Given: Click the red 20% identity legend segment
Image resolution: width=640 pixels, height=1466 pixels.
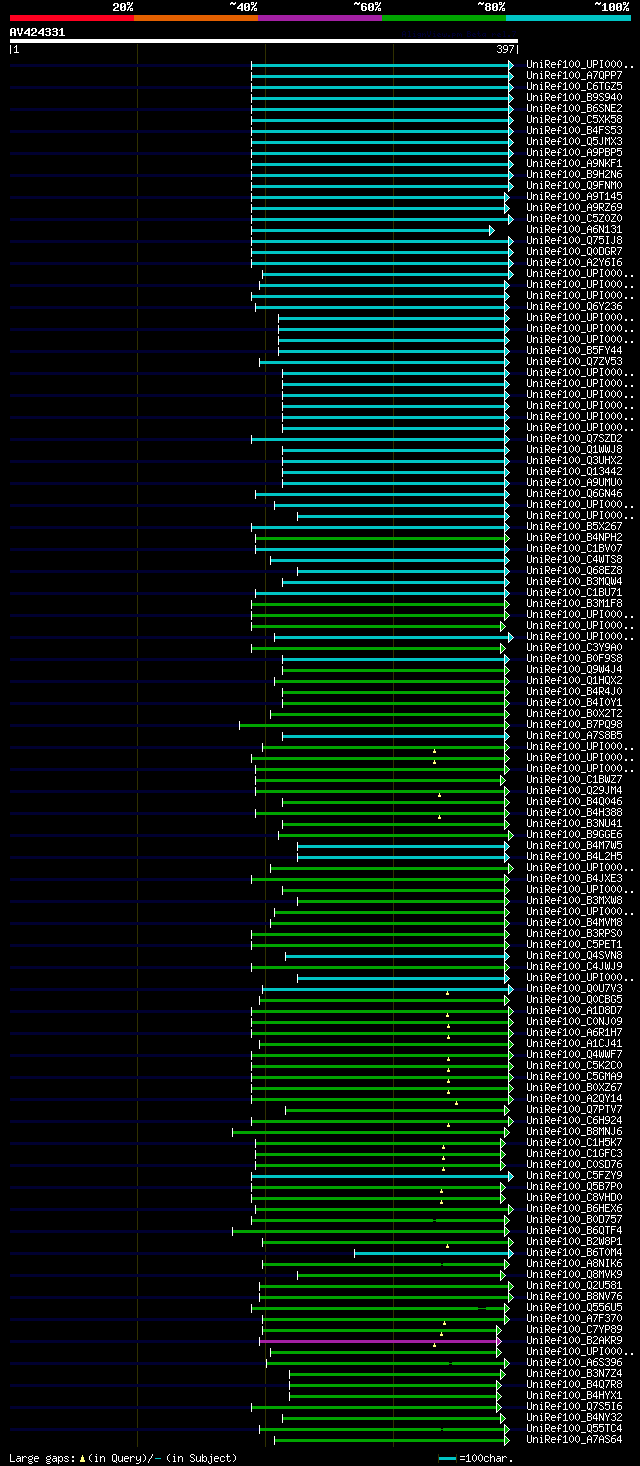Looking at the screenshot, I should [x=71, y=17].
